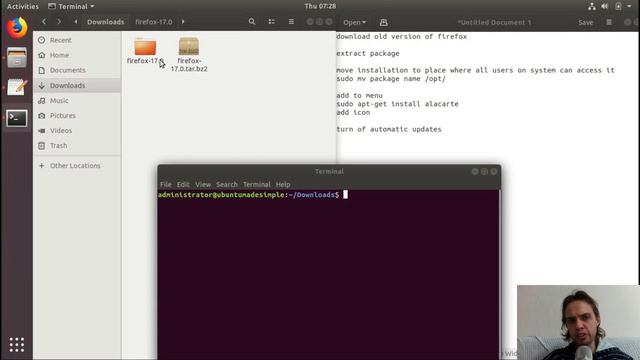Open search in the Files window

[x=252, y=22]
